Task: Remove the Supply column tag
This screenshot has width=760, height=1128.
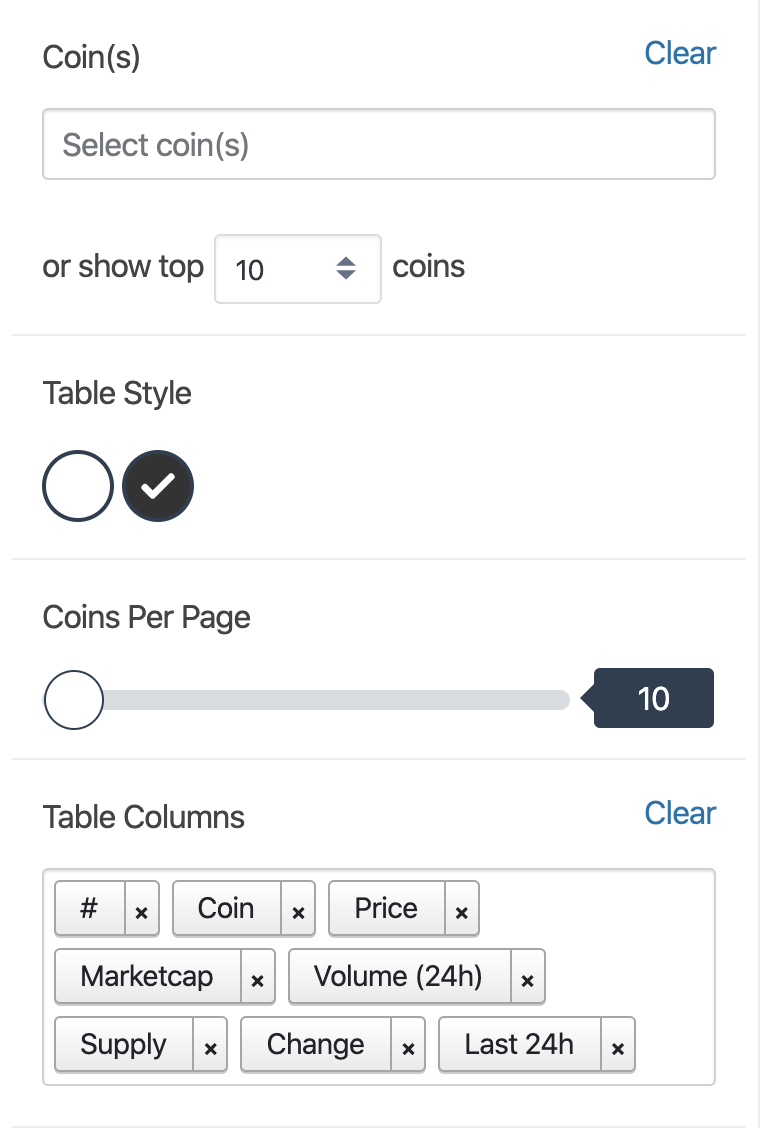Action: (x=210, y=1045)
